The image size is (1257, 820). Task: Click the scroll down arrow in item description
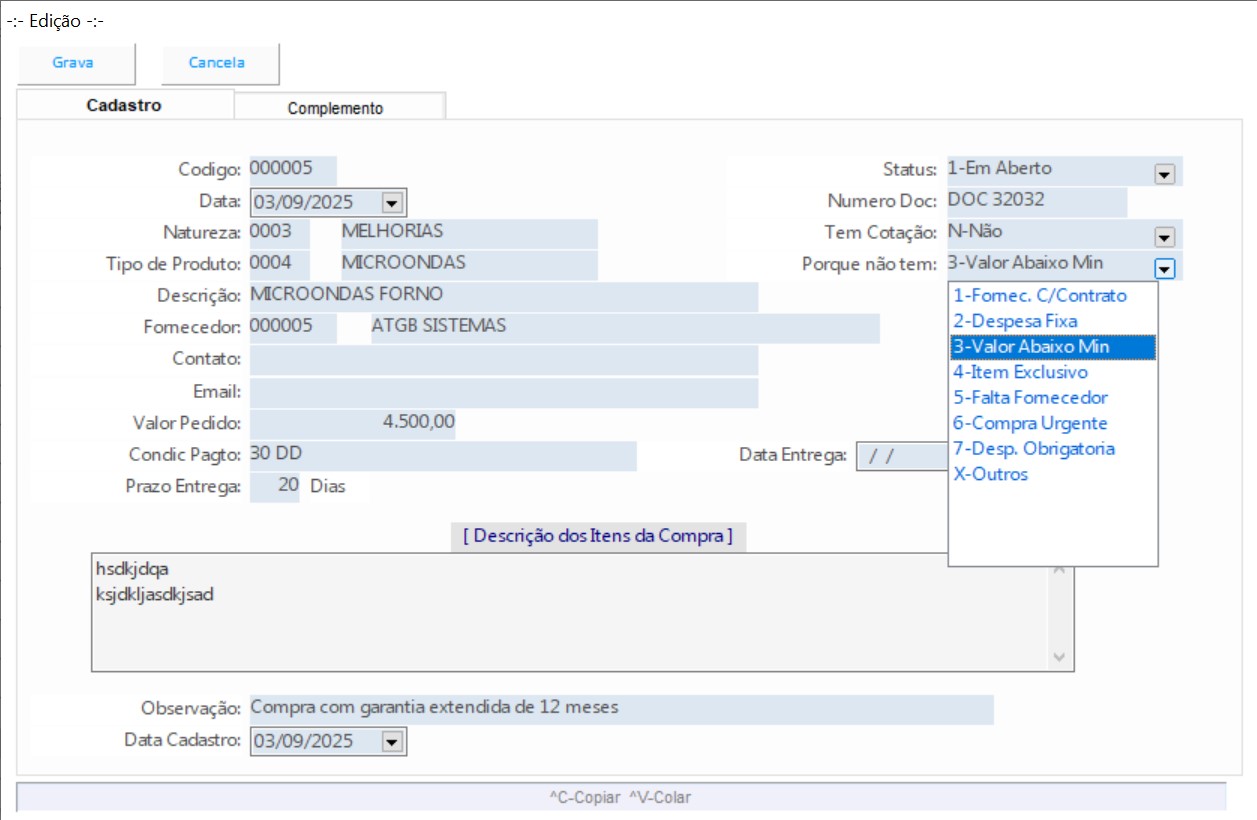coord(1060,657)
